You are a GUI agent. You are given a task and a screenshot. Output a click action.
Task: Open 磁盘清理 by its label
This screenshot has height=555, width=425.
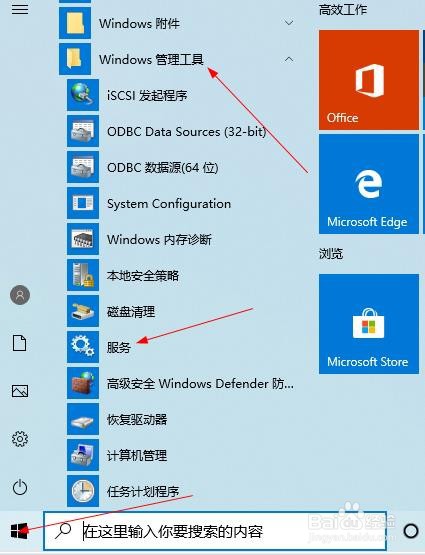click(x=131, y=312)
